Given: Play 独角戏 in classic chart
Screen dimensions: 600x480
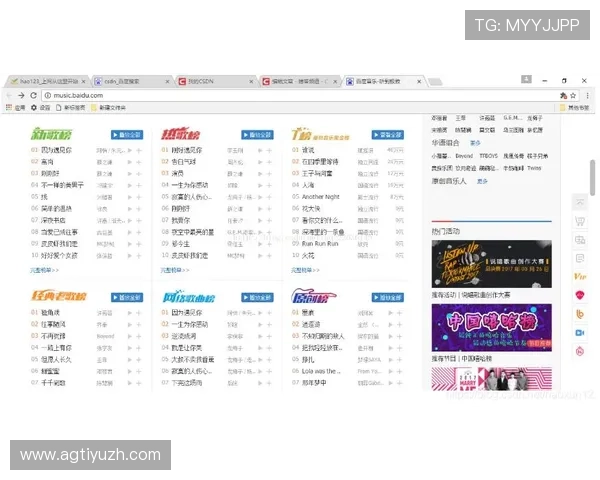Looking at the screenshot, I should (x=130, y=313).
